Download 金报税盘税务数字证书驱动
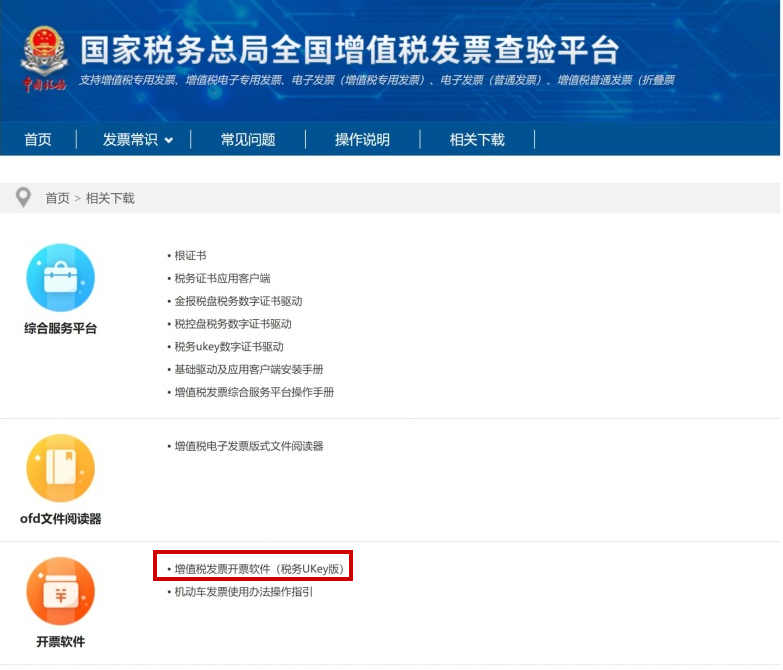The image size is (783, 670). coord(238,301)
